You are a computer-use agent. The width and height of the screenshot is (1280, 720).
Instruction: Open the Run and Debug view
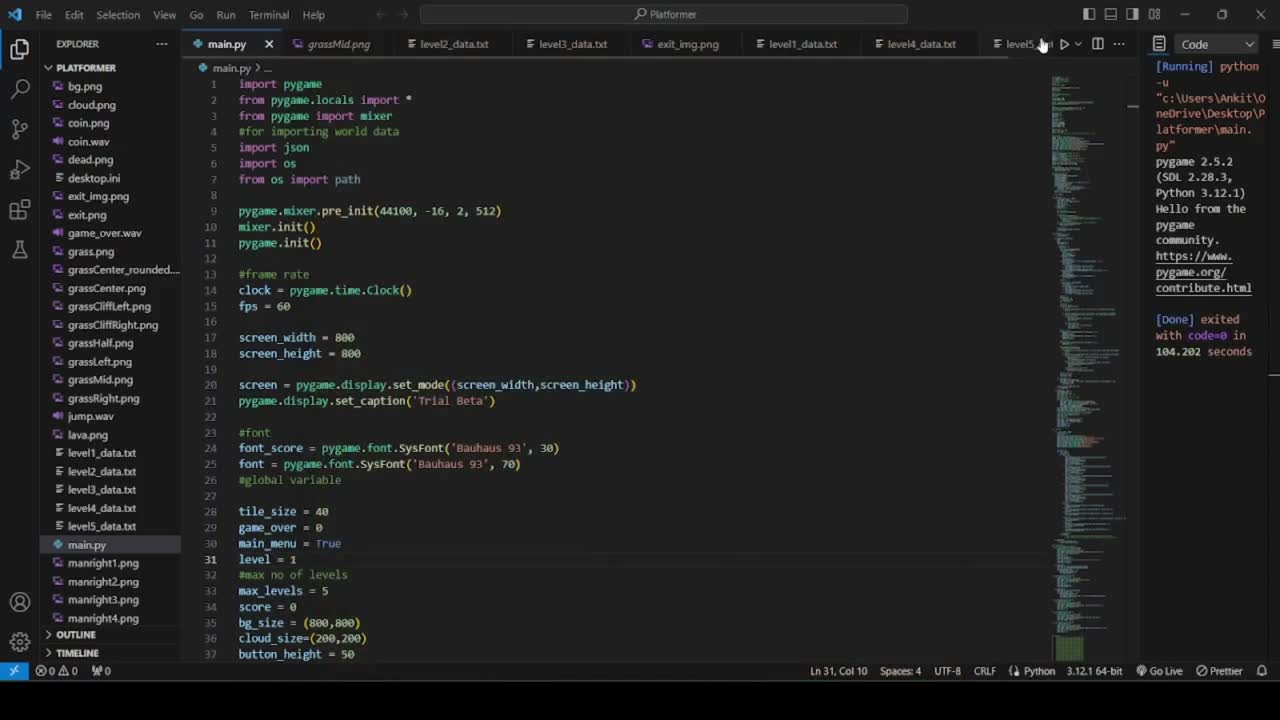click(20, 169)
